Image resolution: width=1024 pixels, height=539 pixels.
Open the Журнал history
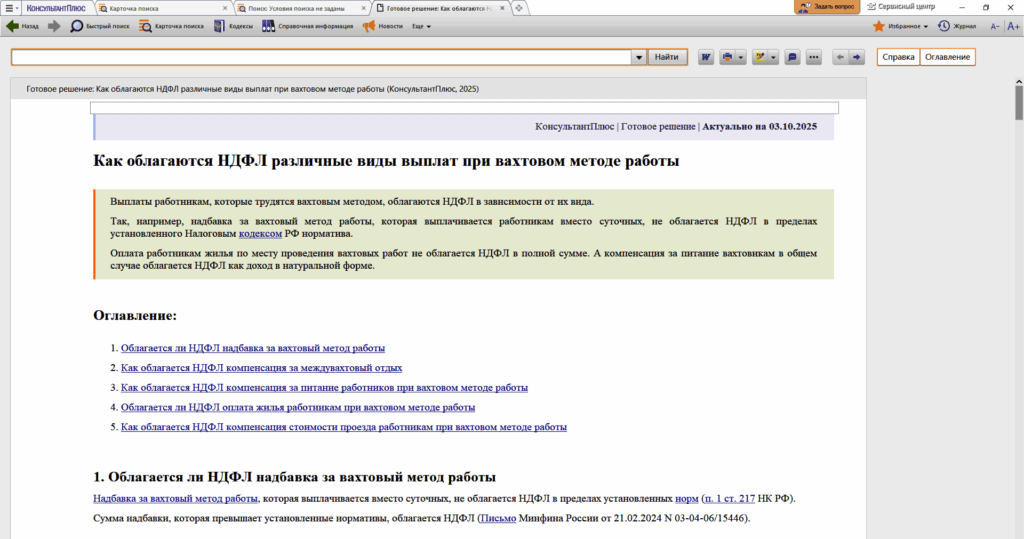[x=957, y=26]
